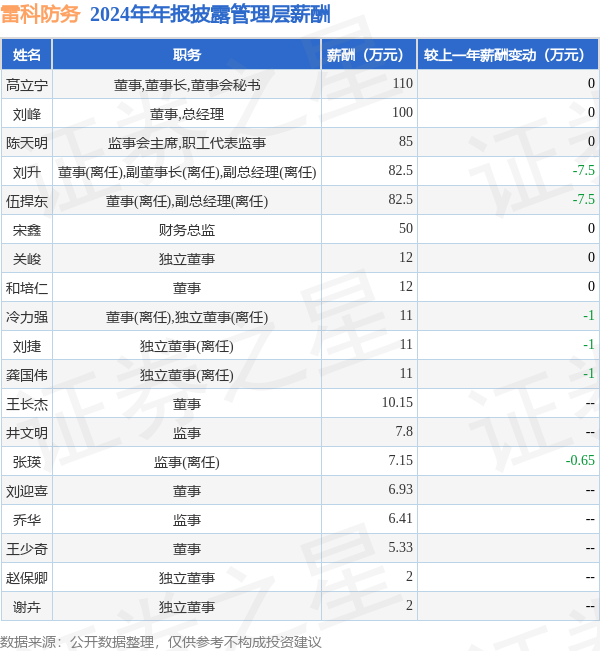Select the name 井文明
The height and width of the screenshot is (651, 600).
pyautogui.click(x=27, y=433)
